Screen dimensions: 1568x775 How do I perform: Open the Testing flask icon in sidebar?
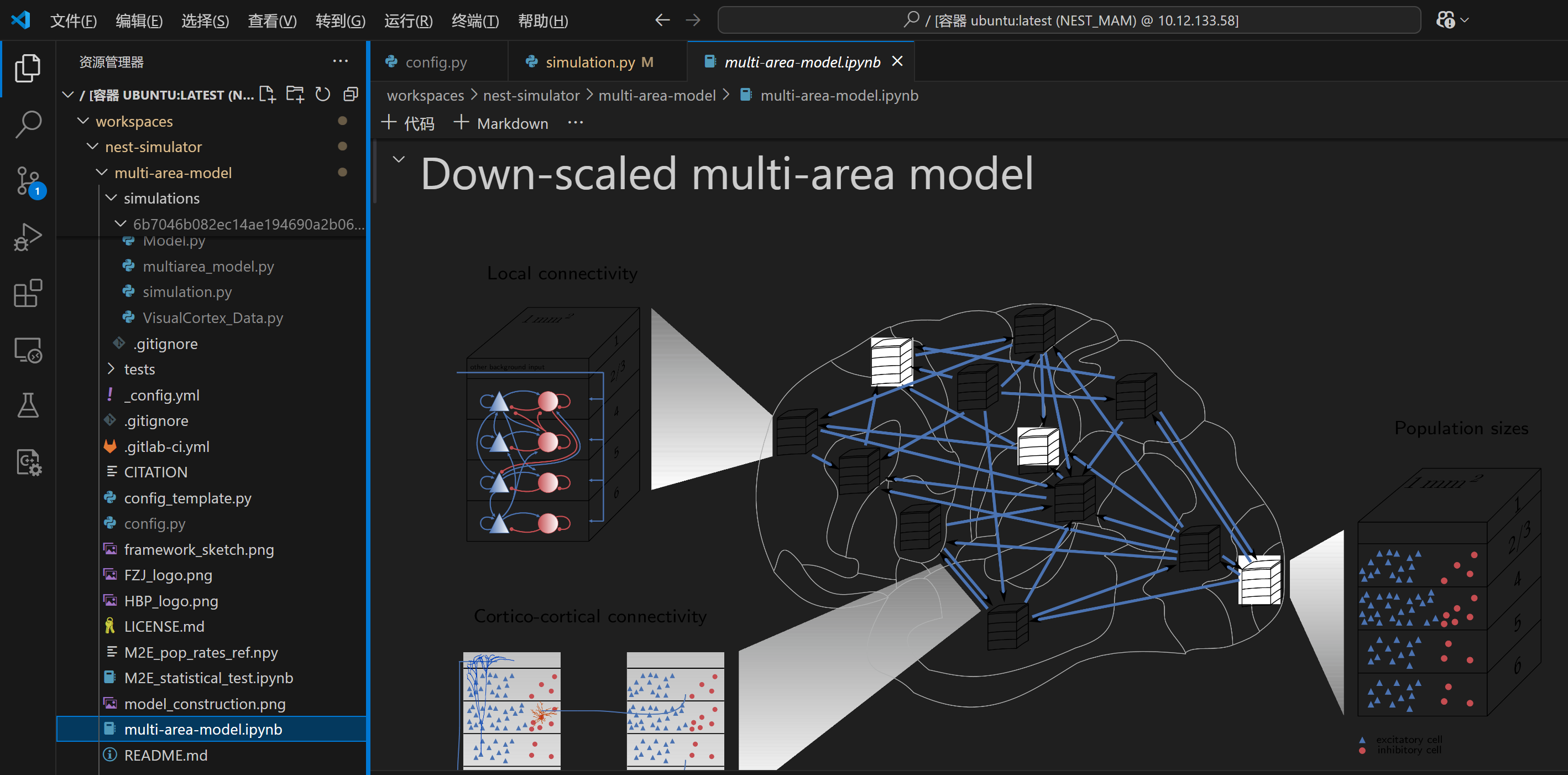pos(27,406)
